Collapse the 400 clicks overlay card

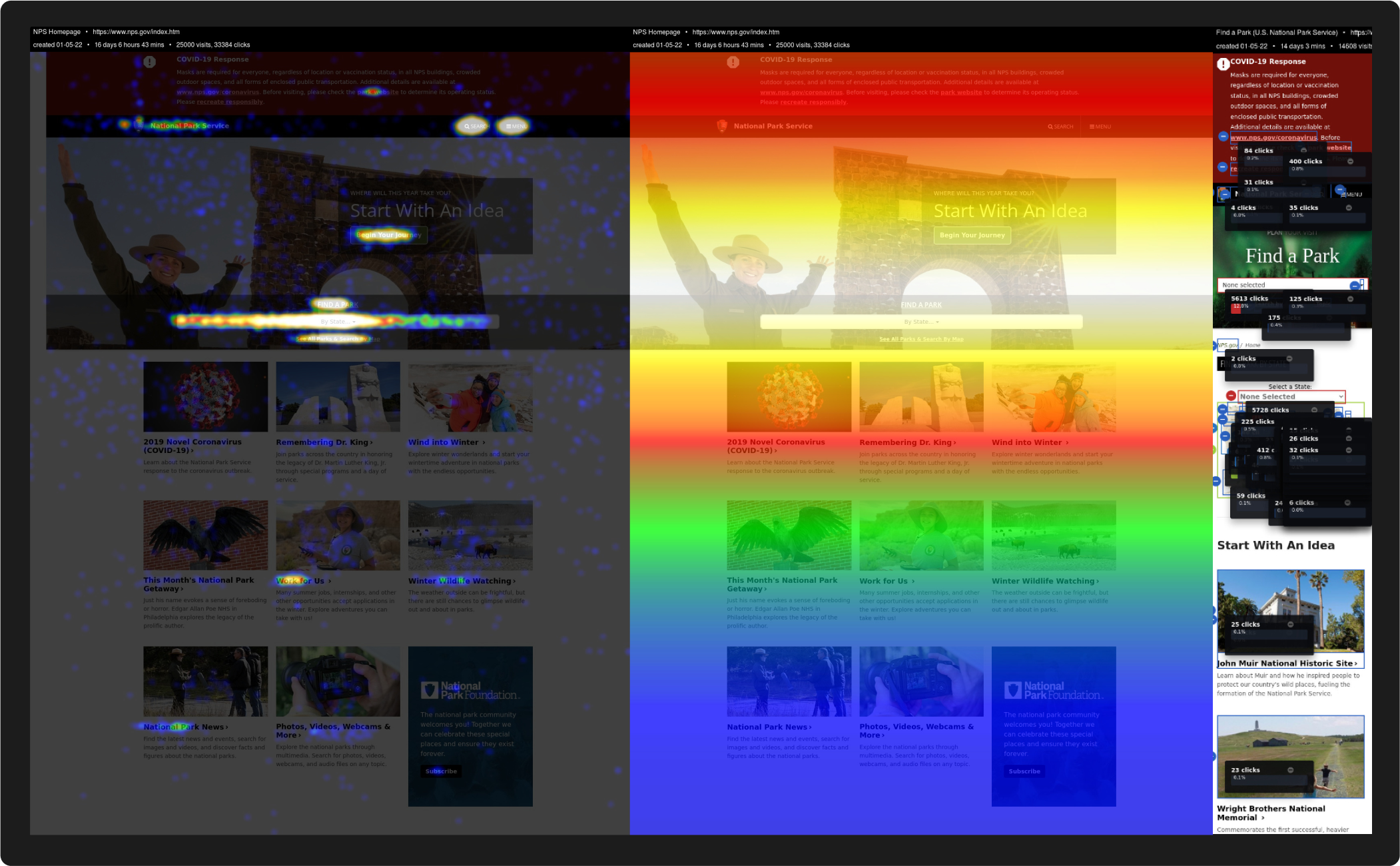point(1350,161)
